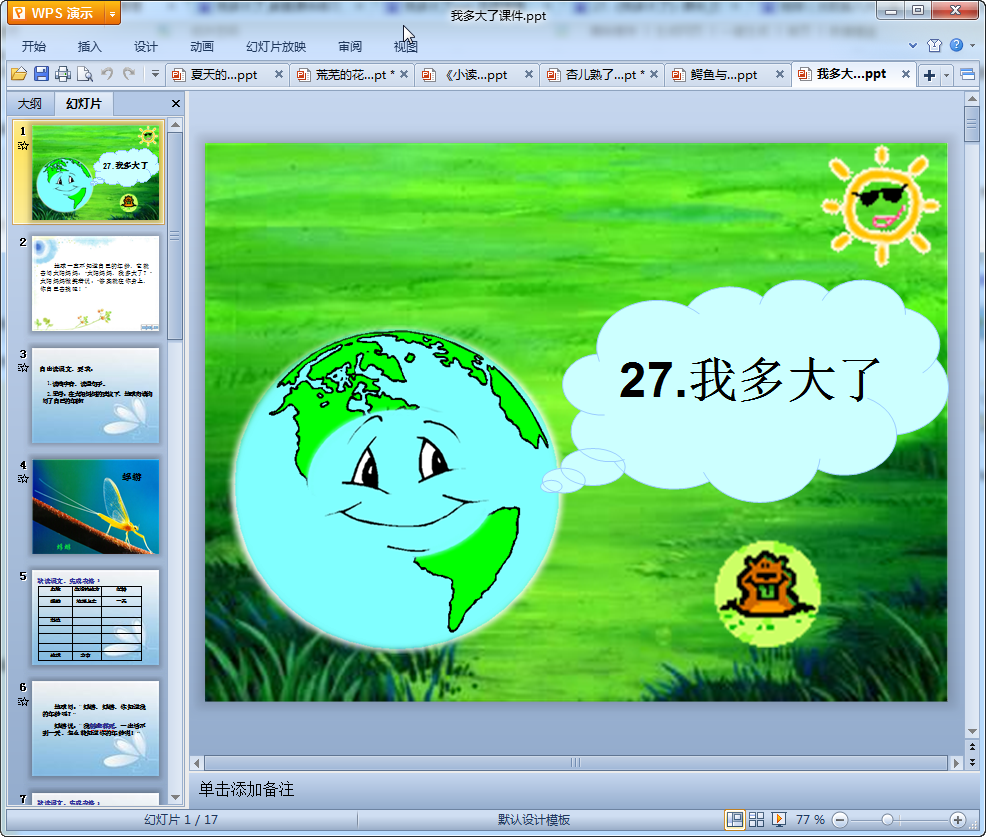
Task: Click the print icon in quick toolbar
Action: [63, 74]
